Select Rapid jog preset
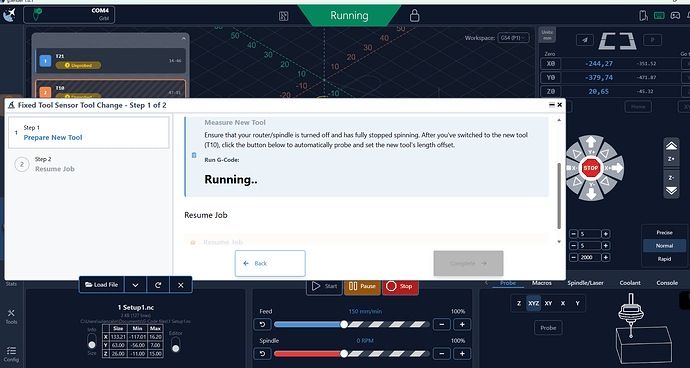Viewport: 690px width, 368px height. (664, 259)
